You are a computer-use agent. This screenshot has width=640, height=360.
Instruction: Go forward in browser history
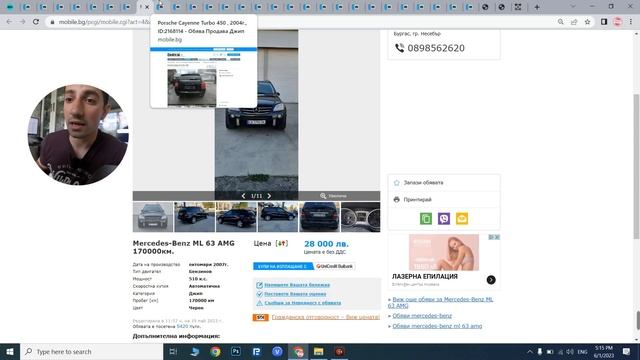tap(22, 22)
